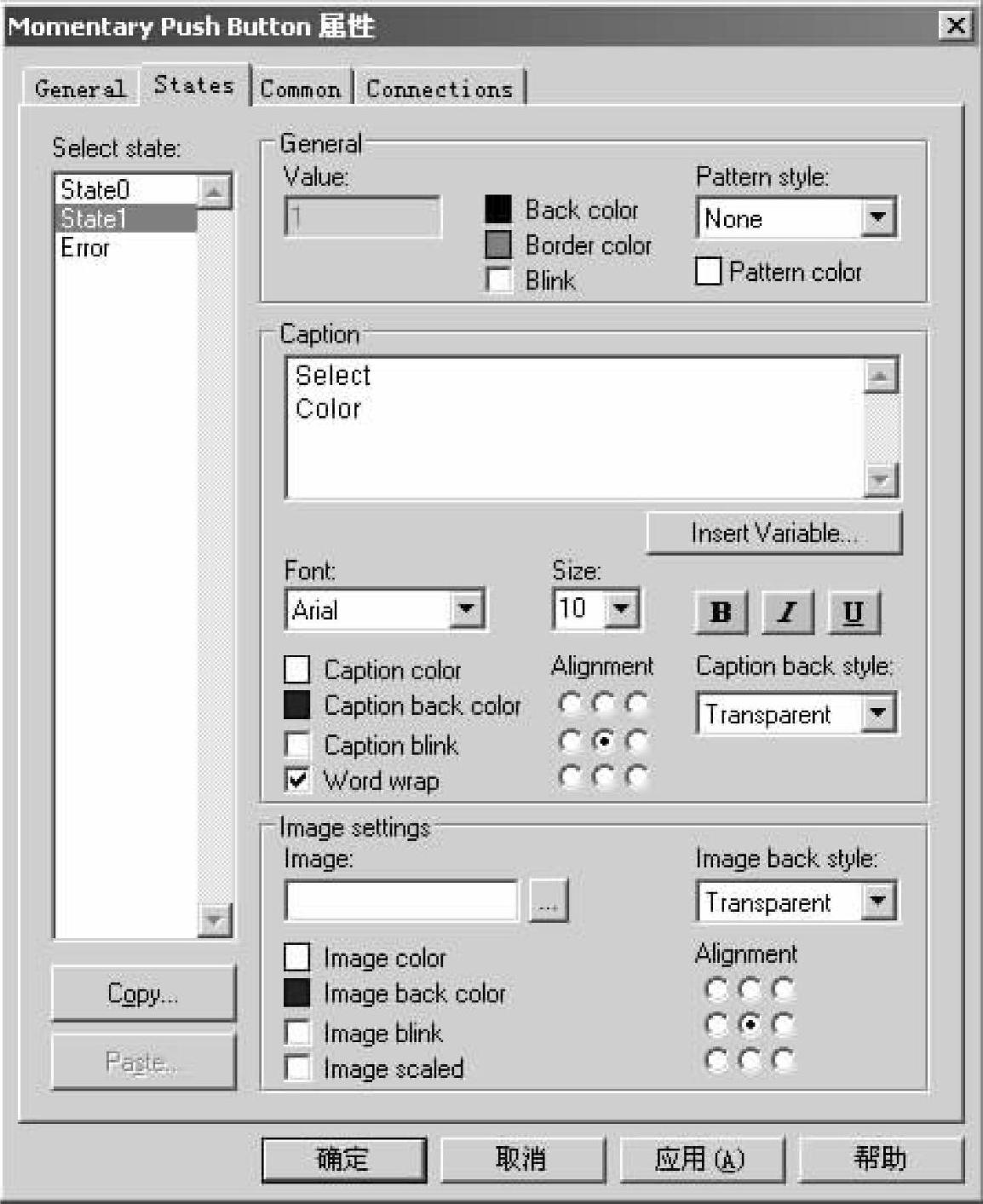983x1204 pixels.
Task: Uncheck the Word wrap checkbox
Action: (x=297, y=781)
